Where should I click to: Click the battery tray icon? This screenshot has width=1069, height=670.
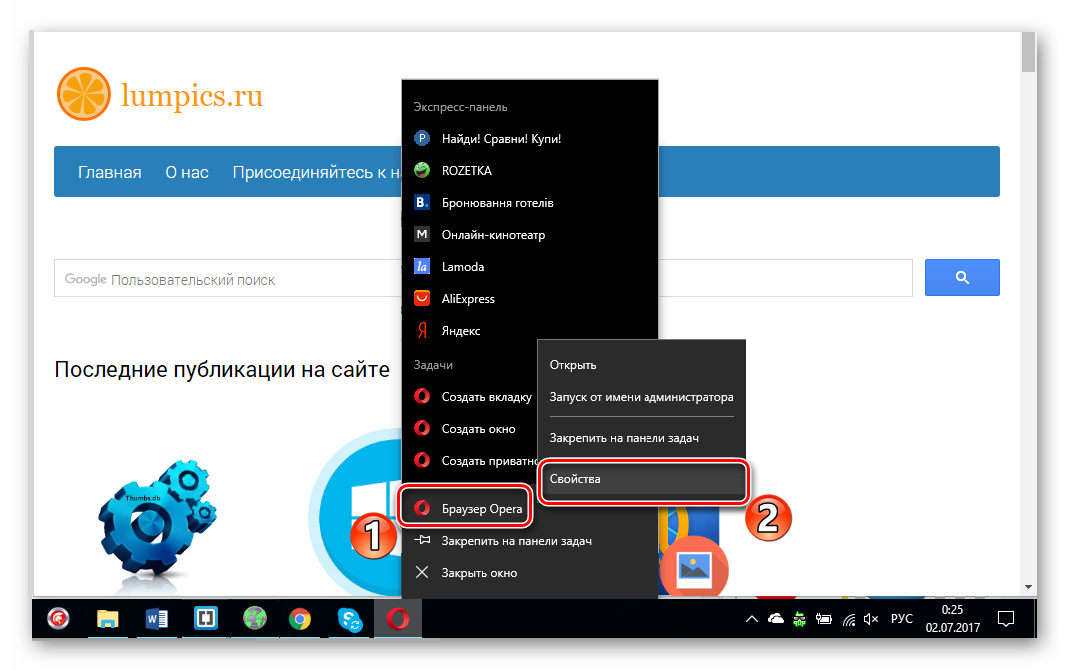pos(824,619)
